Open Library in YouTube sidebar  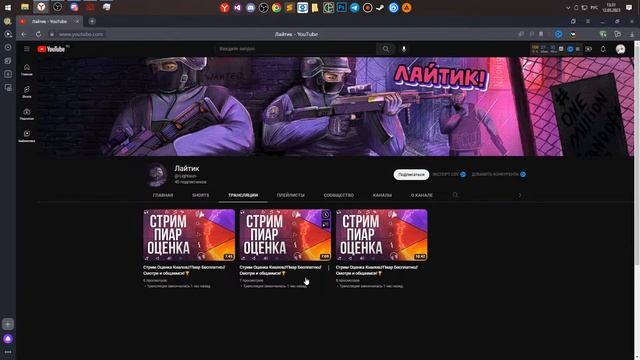[x=27, y=136]
